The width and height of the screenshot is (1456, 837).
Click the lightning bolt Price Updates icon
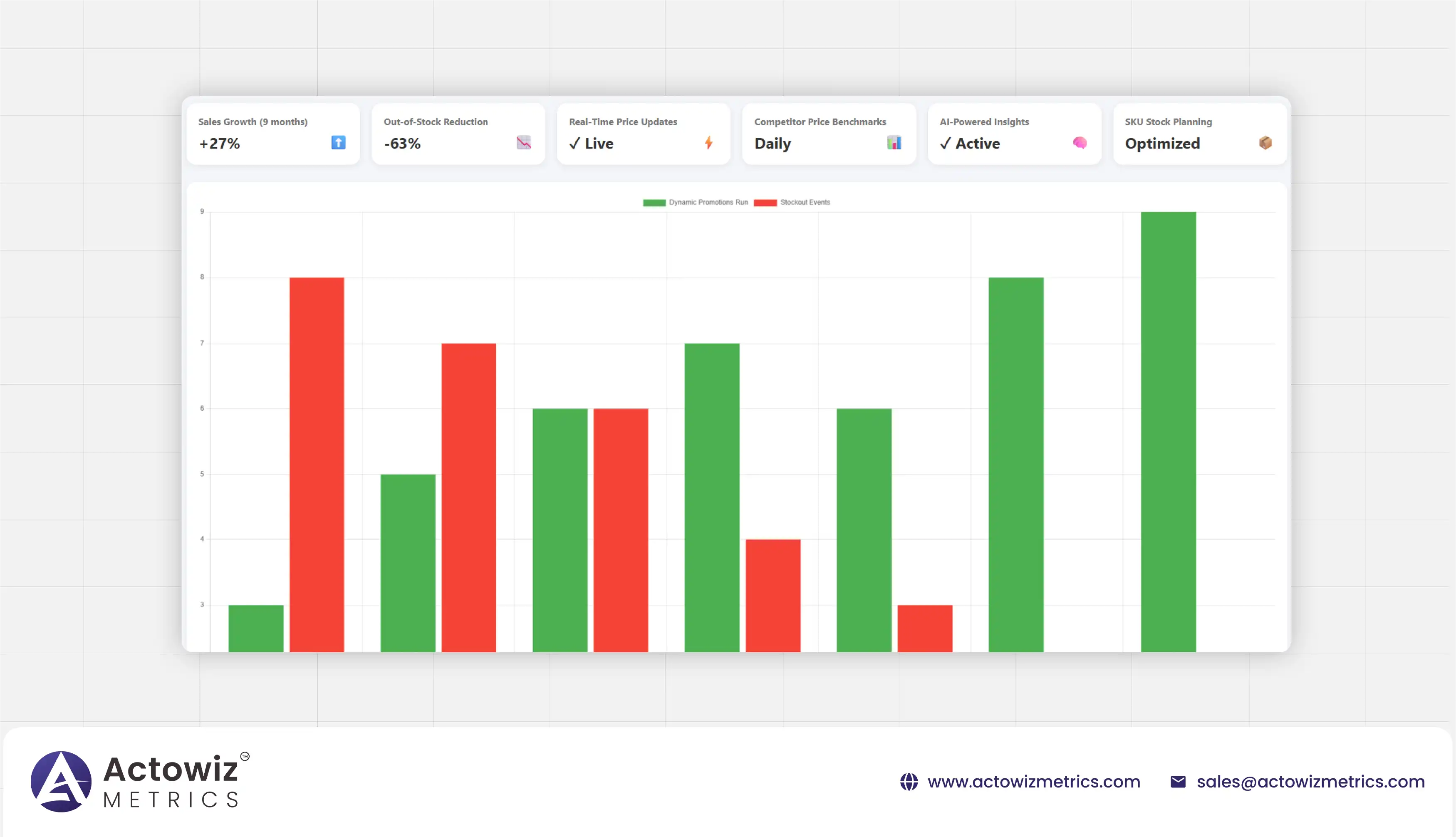(708, 143)
